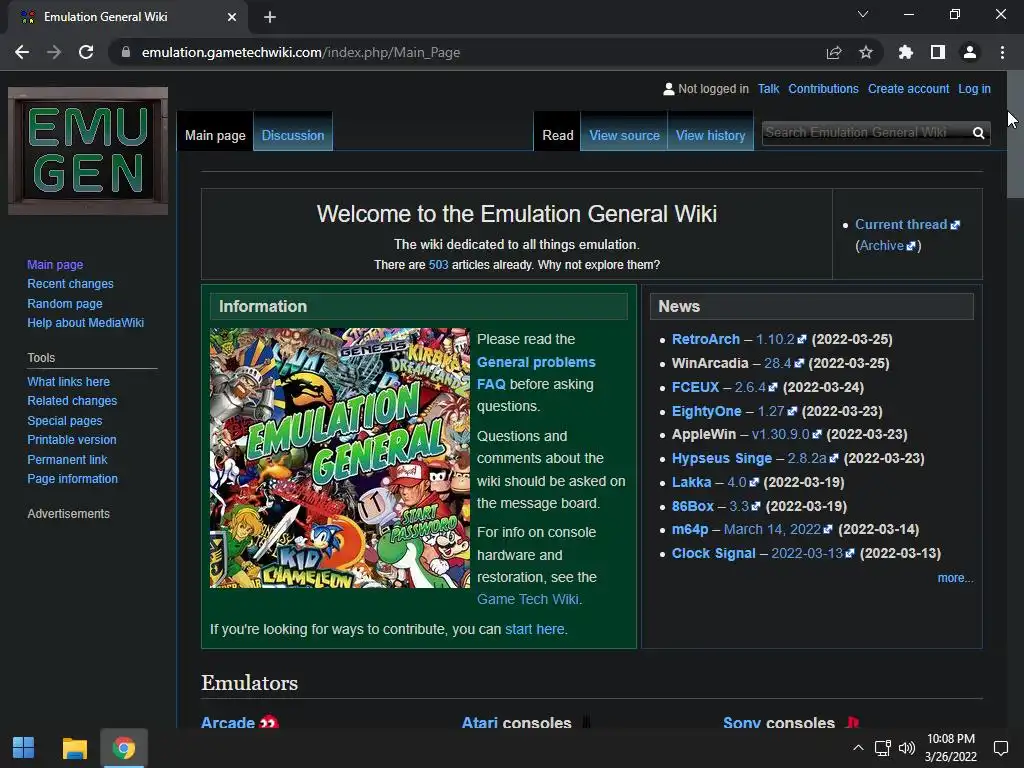Open Page information link
The image size is (1024, 768).
coord(72,479)
